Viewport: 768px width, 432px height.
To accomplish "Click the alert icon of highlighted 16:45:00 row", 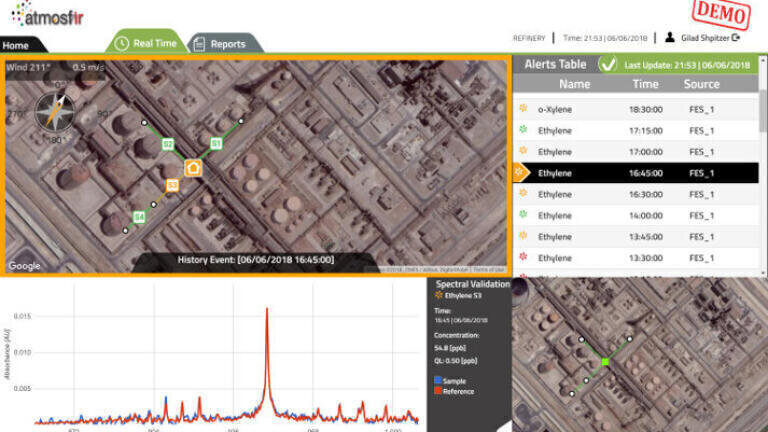I will coord(519,172).
